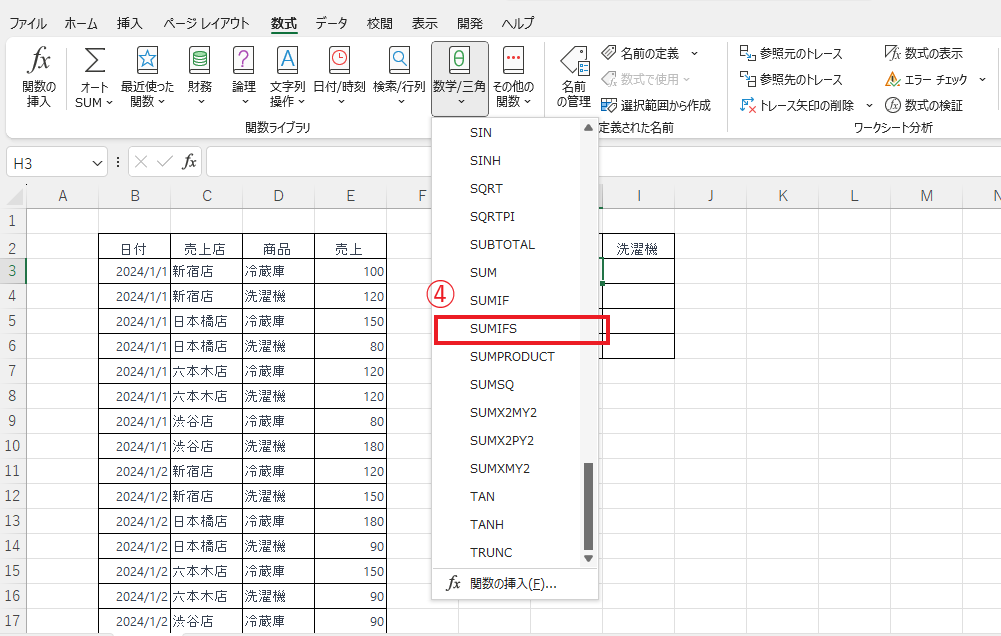The height and width of the screenshot is (636, 1001).
Task: Open the Name Manager (名前の管理)
Action: [574, 77]
